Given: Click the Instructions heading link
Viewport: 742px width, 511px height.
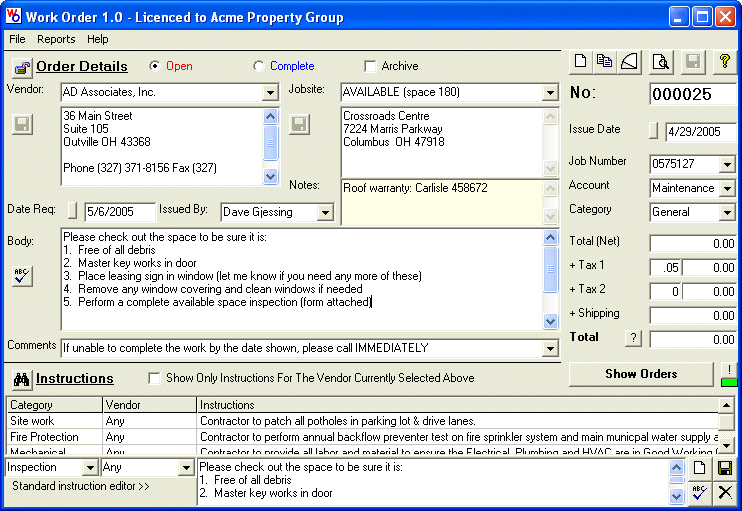Looking at the screenshot, I should click(75, 379).
